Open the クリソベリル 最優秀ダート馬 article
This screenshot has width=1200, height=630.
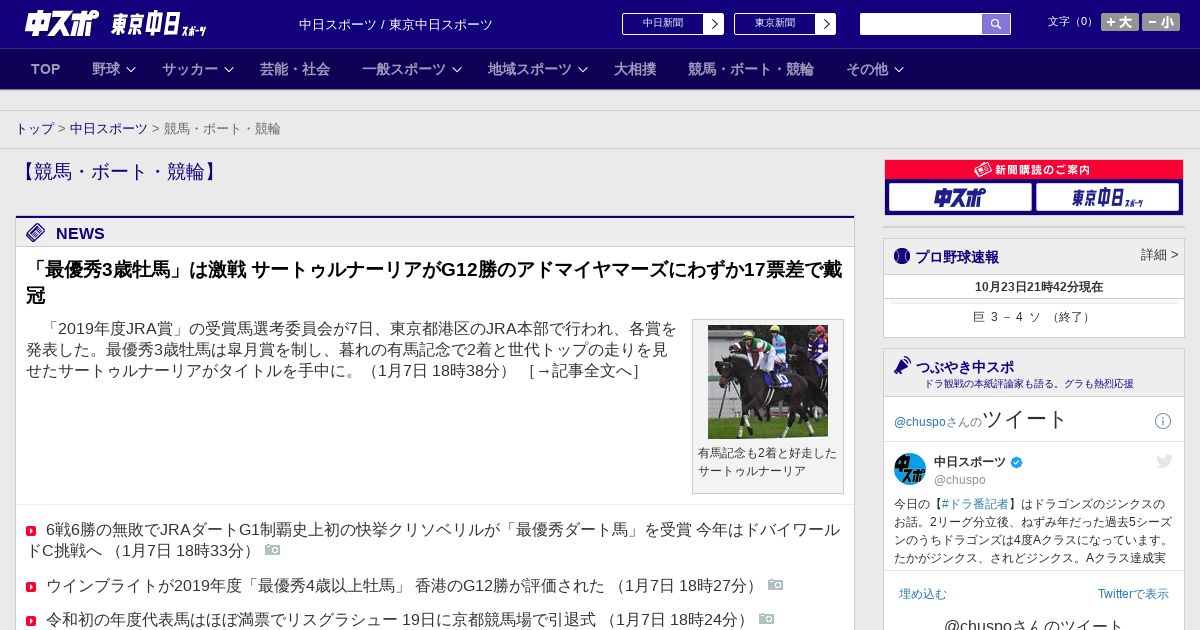(433, 540)
